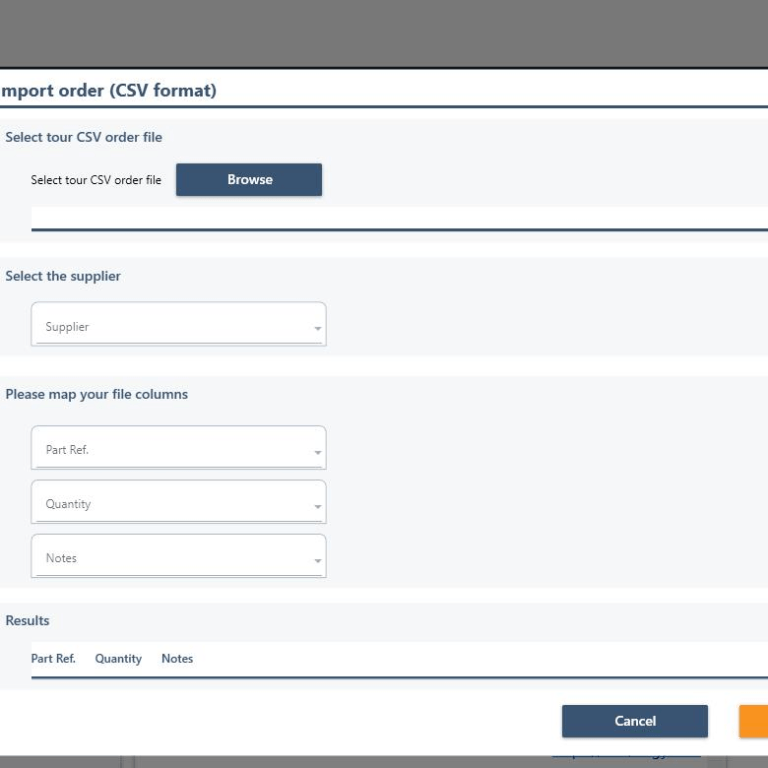Click the Cancel button
This screenshot has height=768, width=768.
tap(634, 721)
